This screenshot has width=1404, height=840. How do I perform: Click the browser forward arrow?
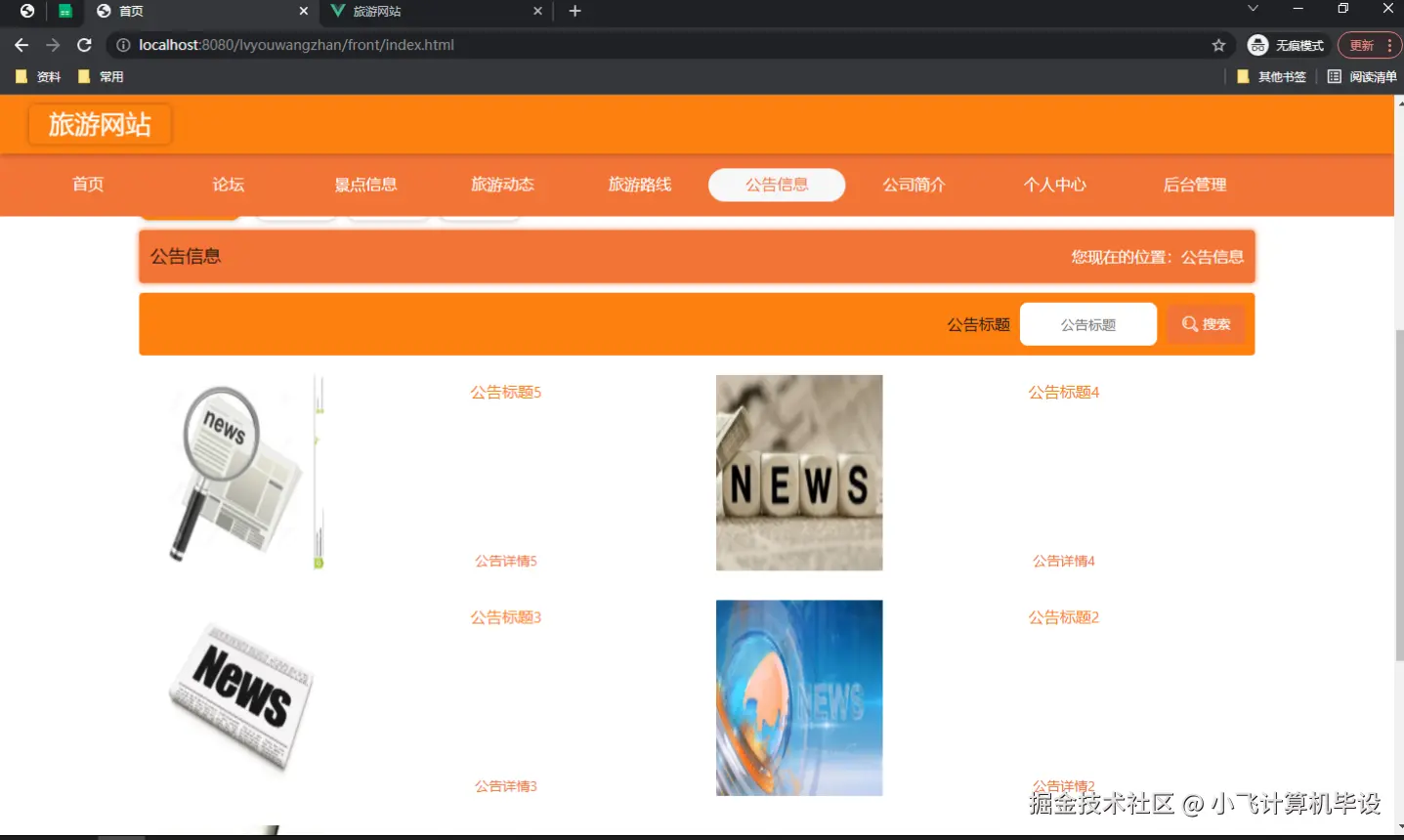click(x=53, y=45)
